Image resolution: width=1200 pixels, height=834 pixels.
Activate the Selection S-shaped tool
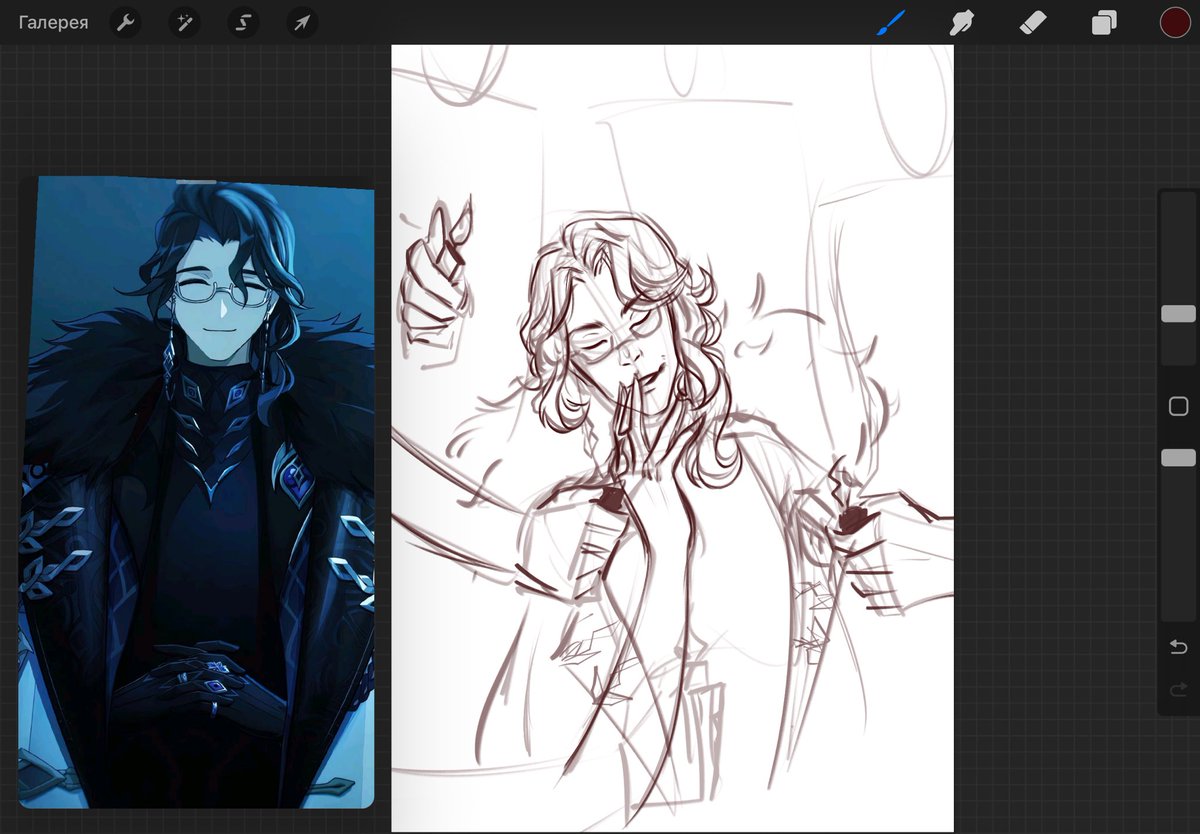(x=242, y=22)
